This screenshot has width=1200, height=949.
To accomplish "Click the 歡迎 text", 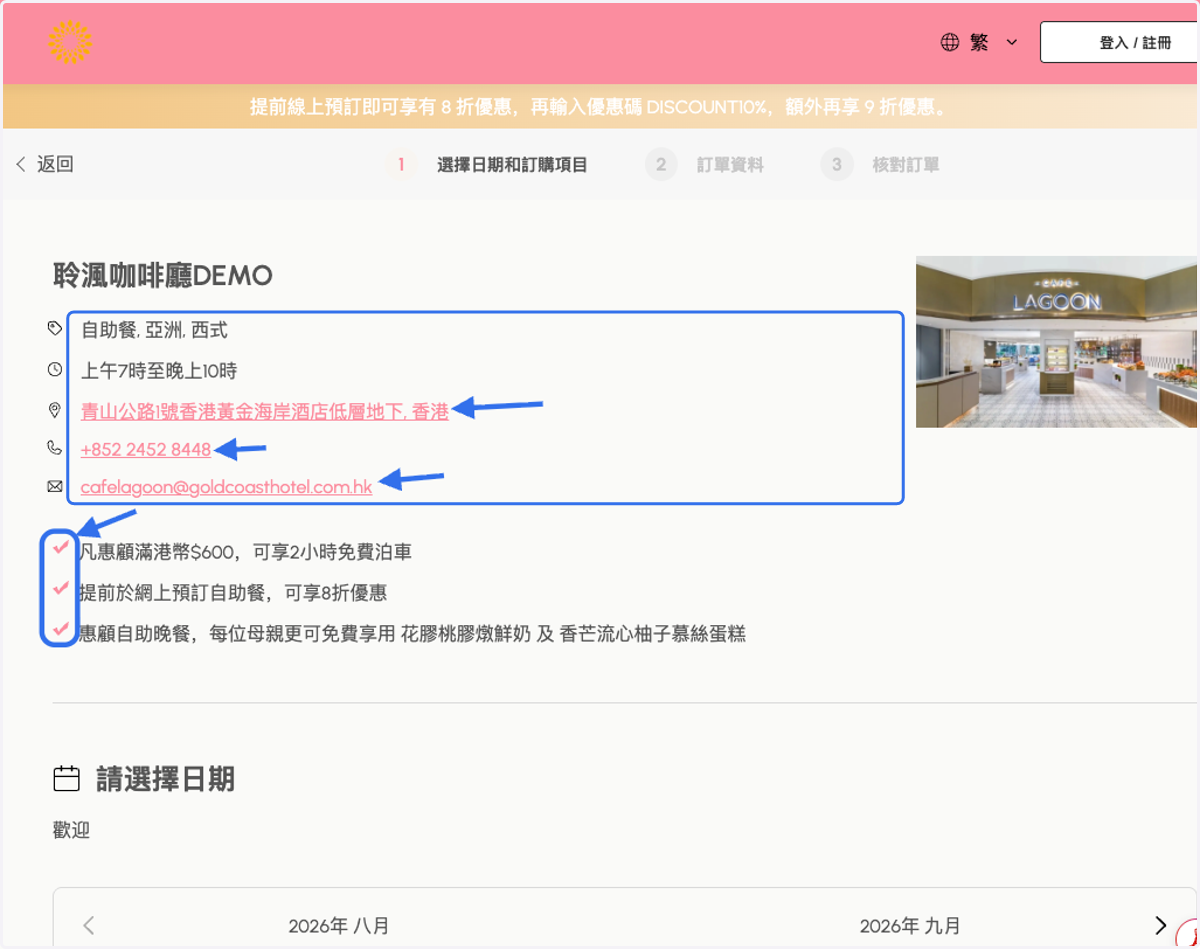I will 71,830.
